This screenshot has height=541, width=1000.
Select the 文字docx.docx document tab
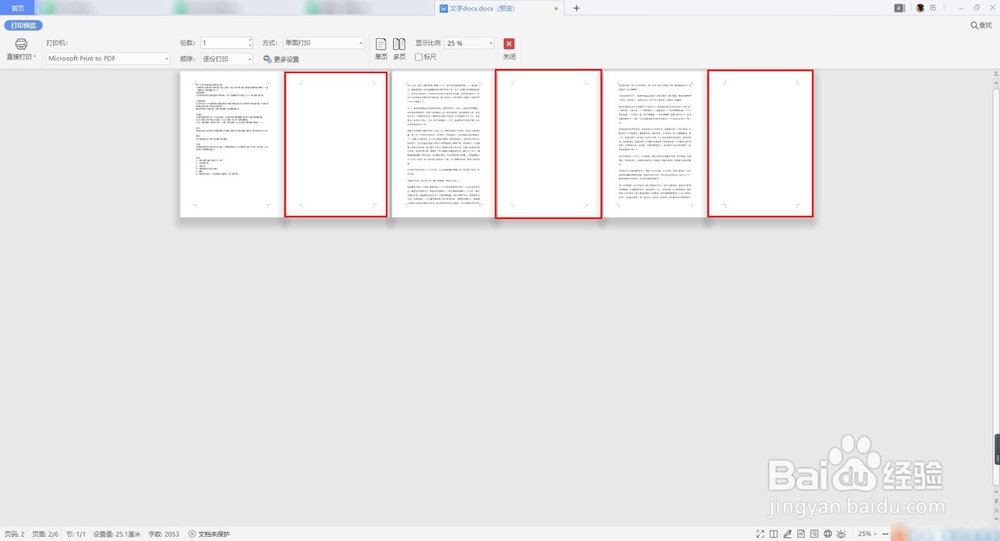pos(497,8)
